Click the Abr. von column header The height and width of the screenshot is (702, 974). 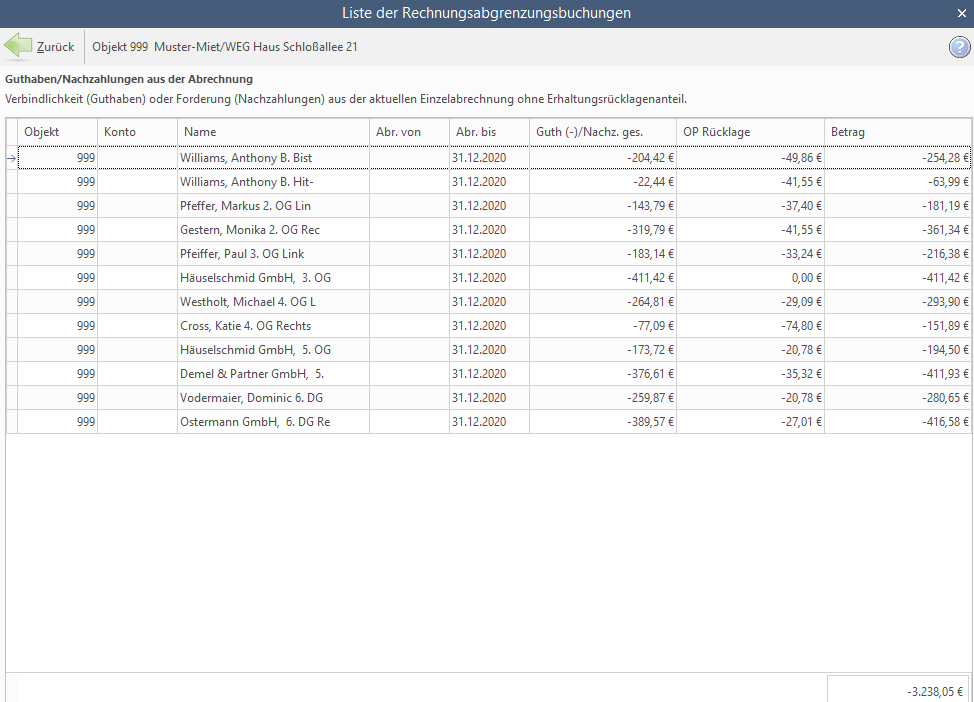pos(409,132)
